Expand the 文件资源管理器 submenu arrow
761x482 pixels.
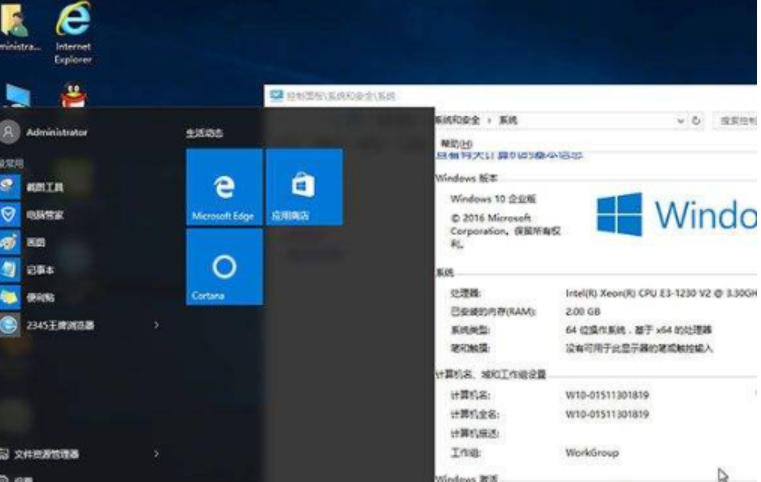click(156, 454)
